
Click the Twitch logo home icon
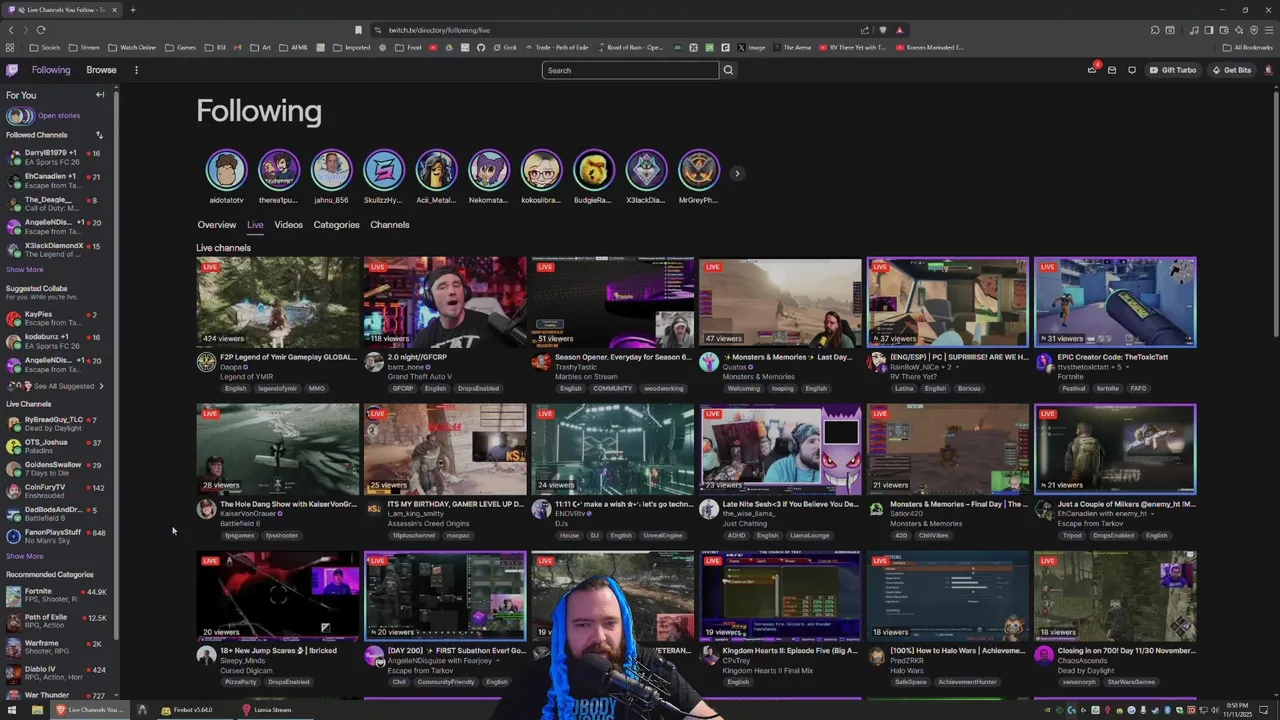(12, 70)
